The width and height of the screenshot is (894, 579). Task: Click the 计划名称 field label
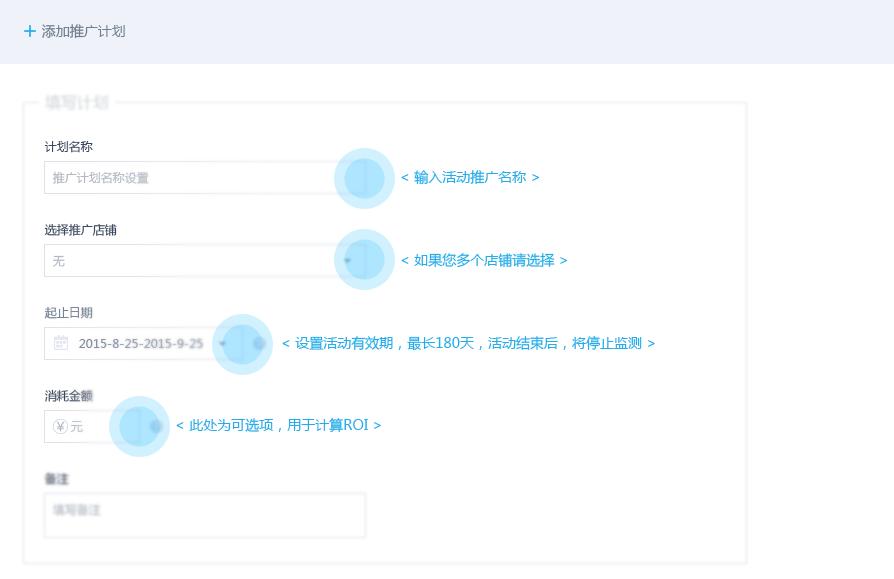tap(68, 147)
